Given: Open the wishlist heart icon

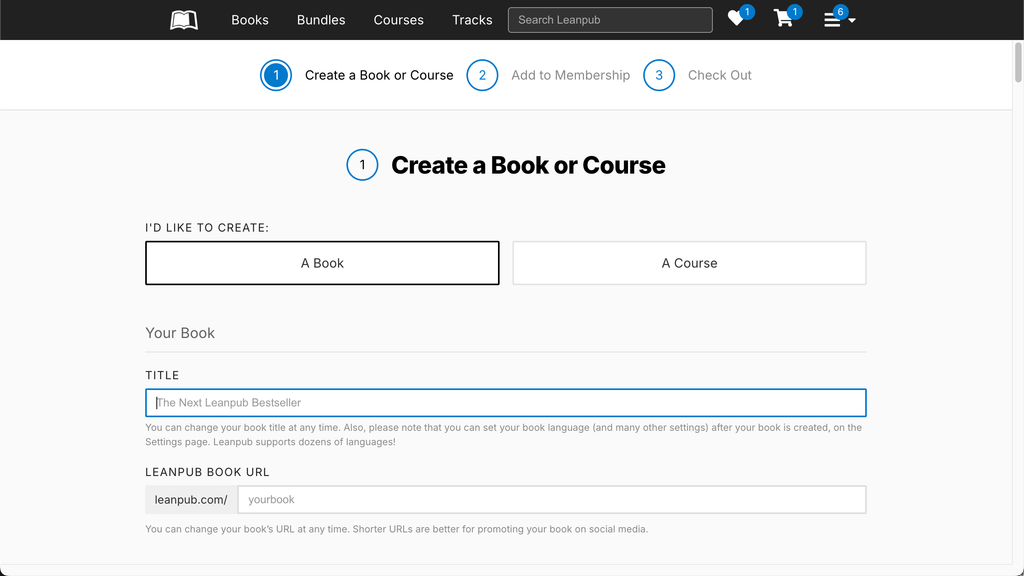Looking at the screenshot, I should [x=736, y=19].
